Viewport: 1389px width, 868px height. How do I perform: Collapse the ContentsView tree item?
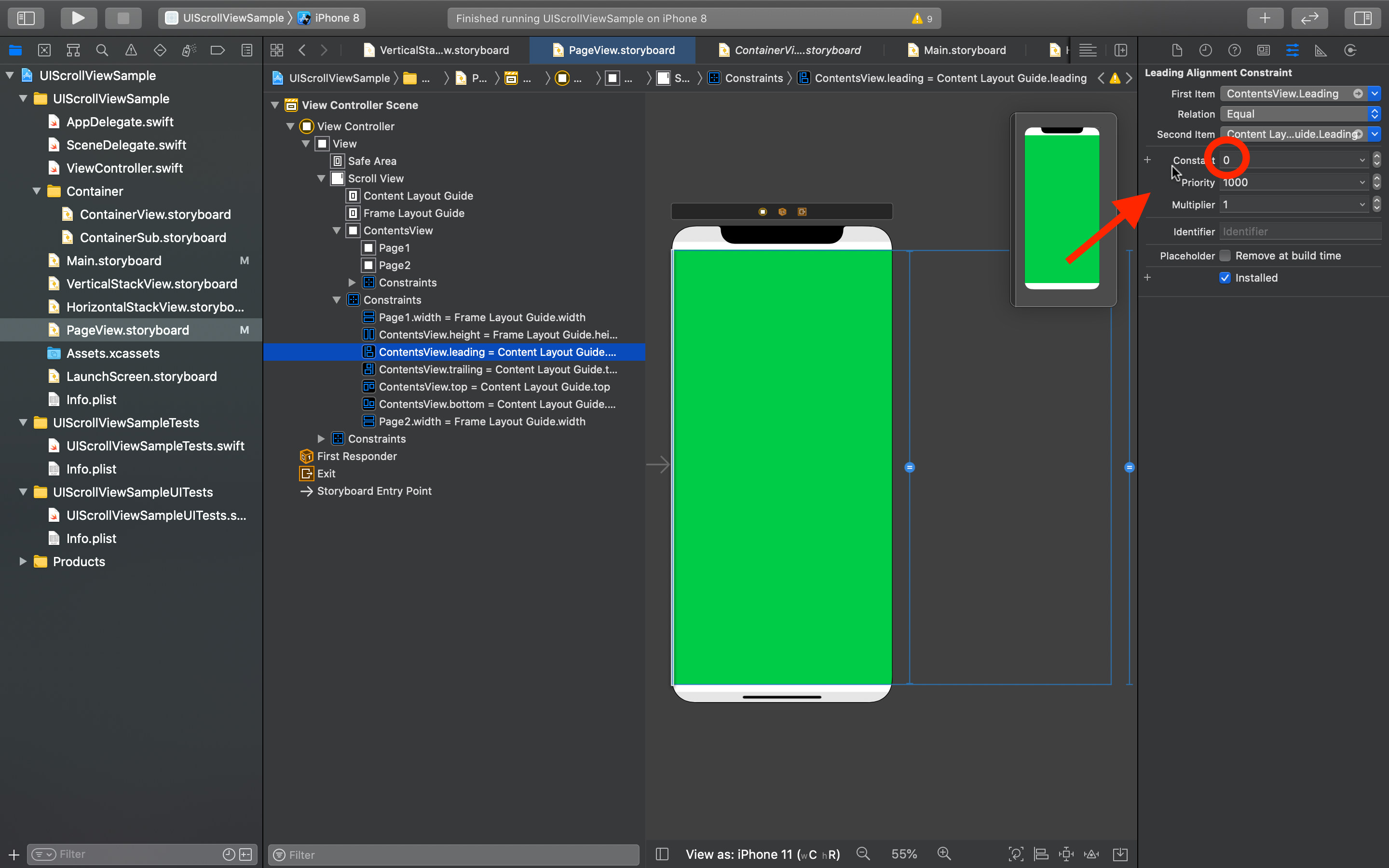[x=337, y=231]
